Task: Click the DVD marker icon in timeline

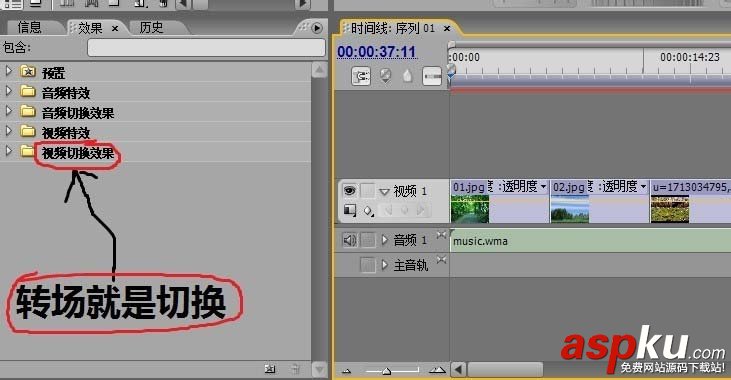Action: 385,76
